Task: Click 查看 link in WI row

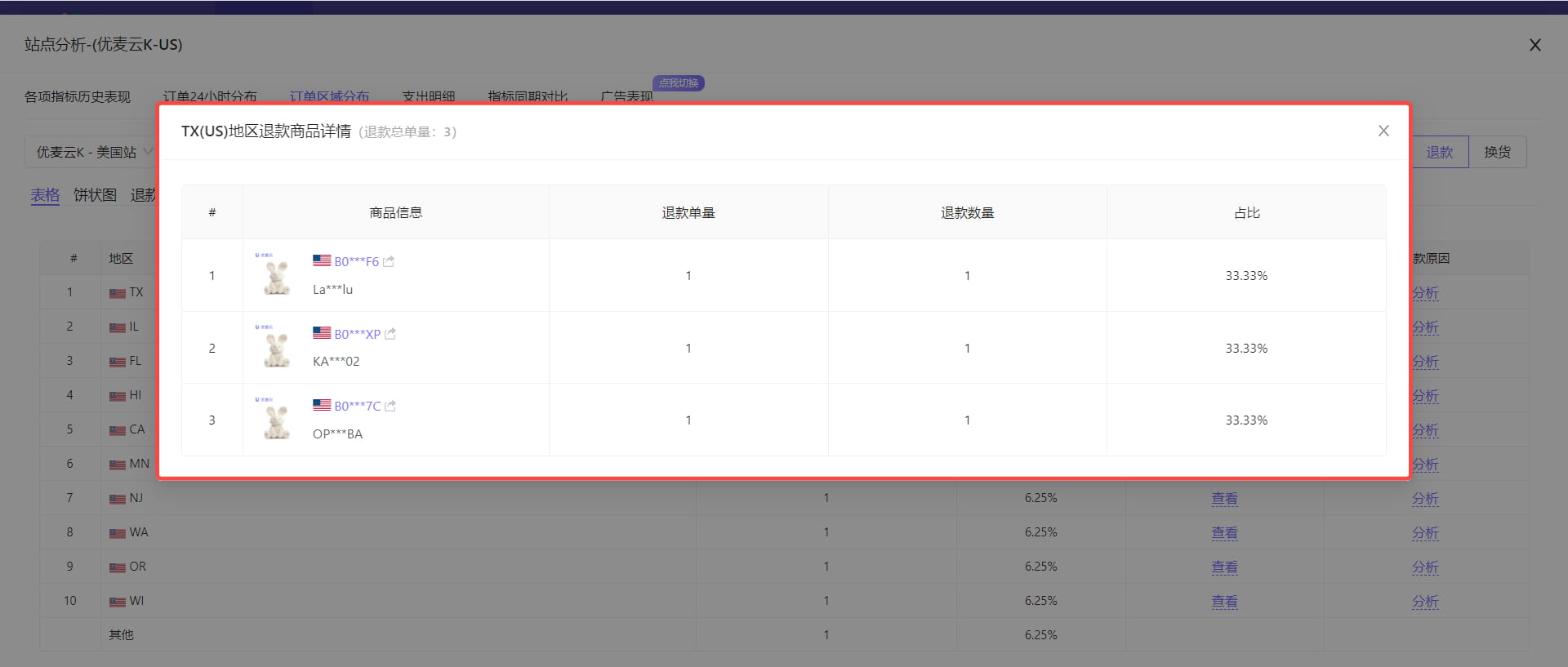Action: (1224, 601)
